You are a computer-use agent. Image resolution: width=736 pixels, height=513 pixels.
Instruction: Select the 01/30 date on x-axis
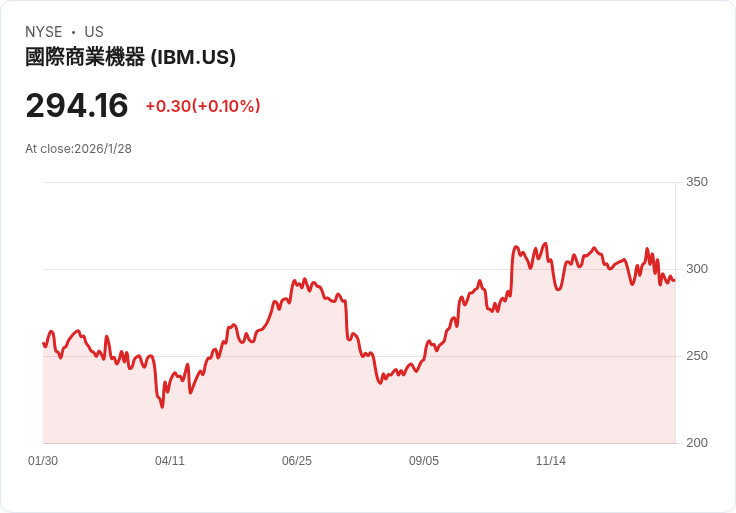43,461
